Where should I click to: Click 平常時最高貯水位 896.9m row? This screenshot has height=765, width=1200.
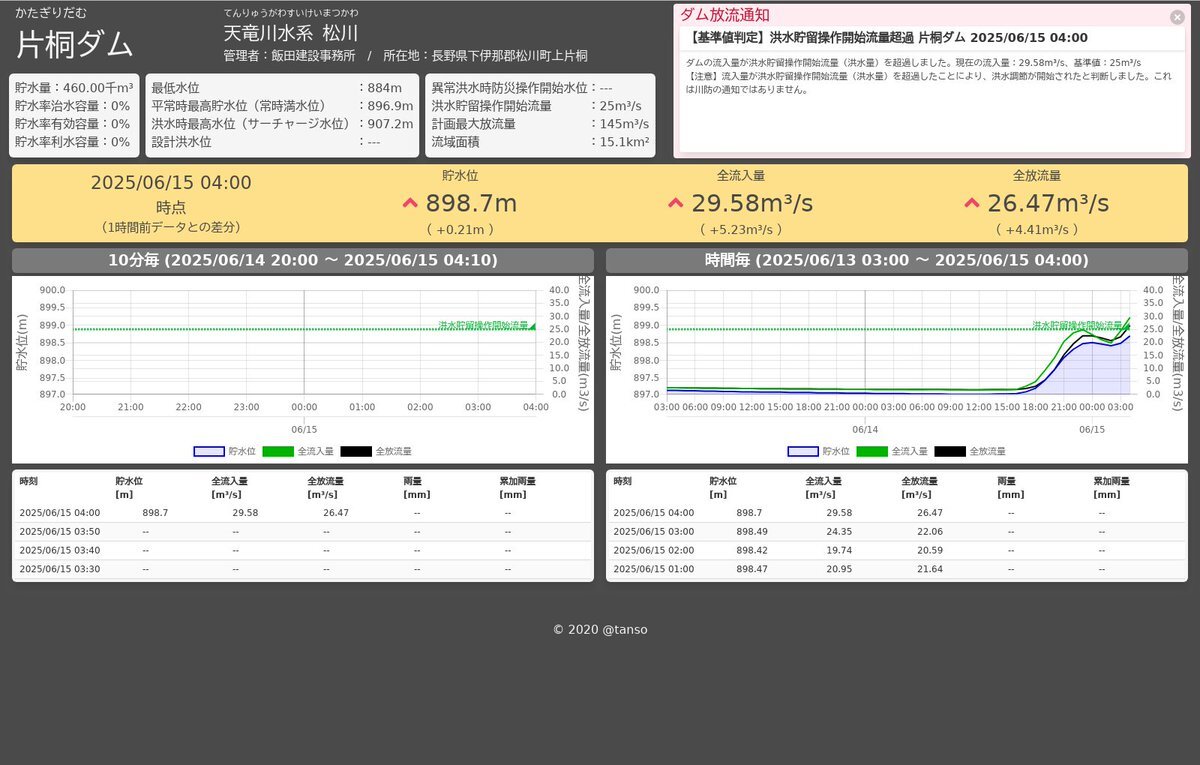[282, 106]
